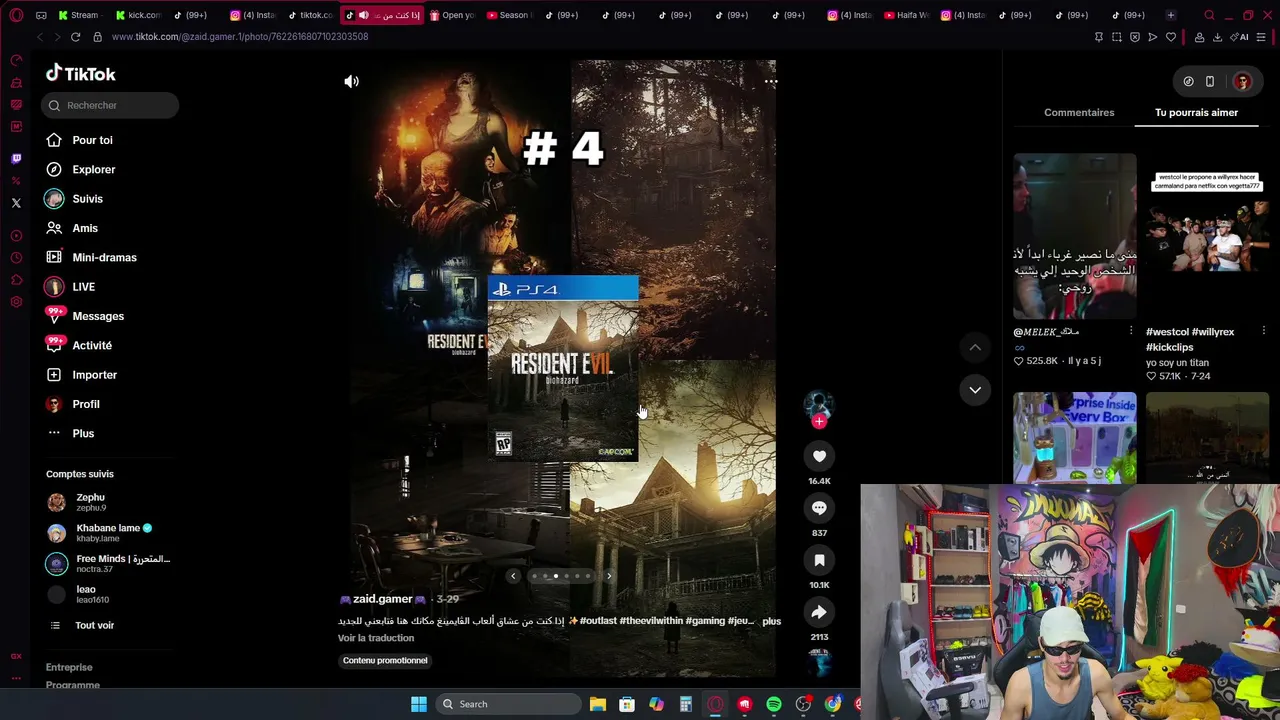This screenshot has height=720, width=1280.
Task: Click Voir la traduction under the caption
Action: click(376, 638)
